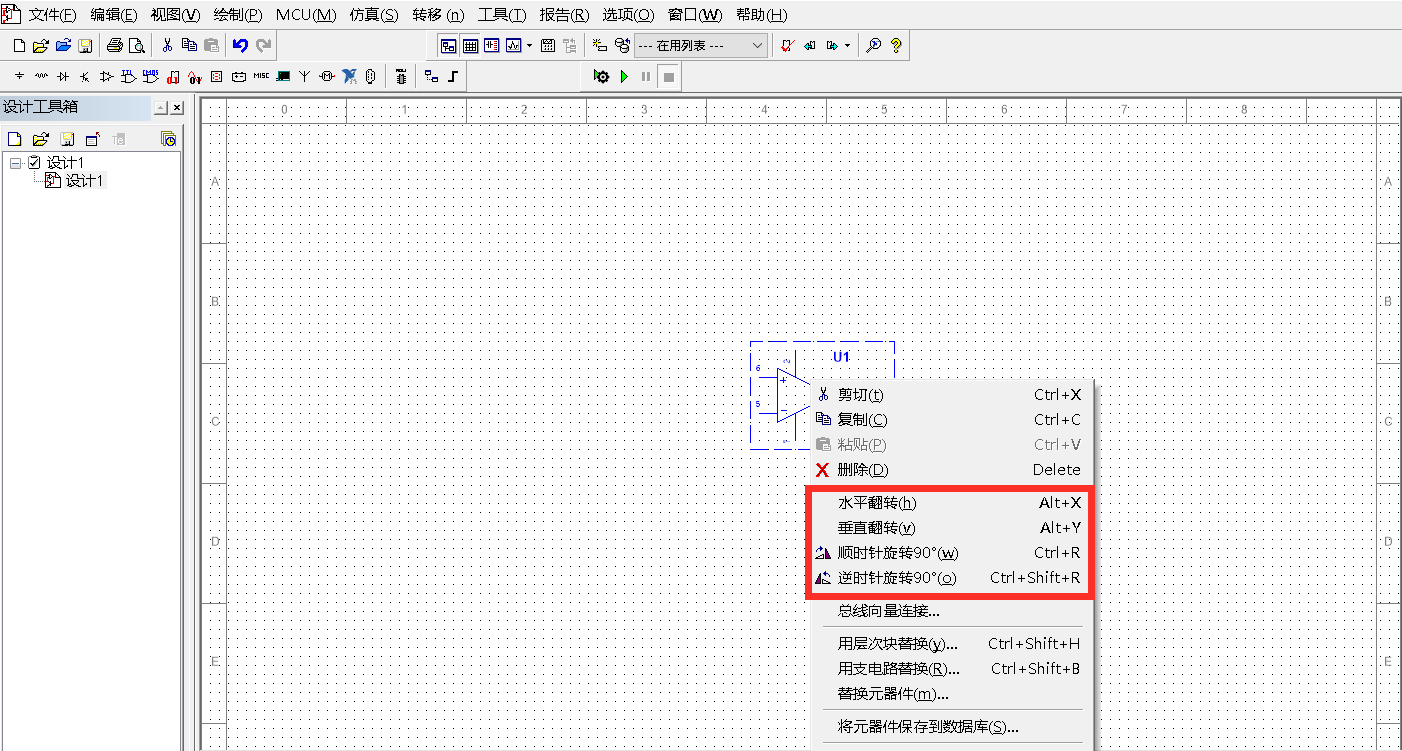Click the simulation settings gear icon

600,76
